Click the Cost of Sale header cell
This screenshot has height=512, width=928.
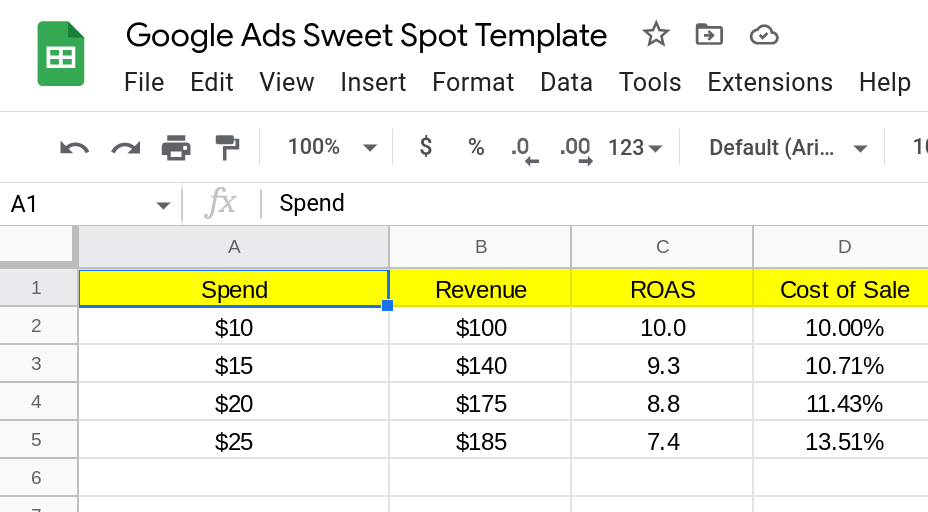click(x=841, y=289)
